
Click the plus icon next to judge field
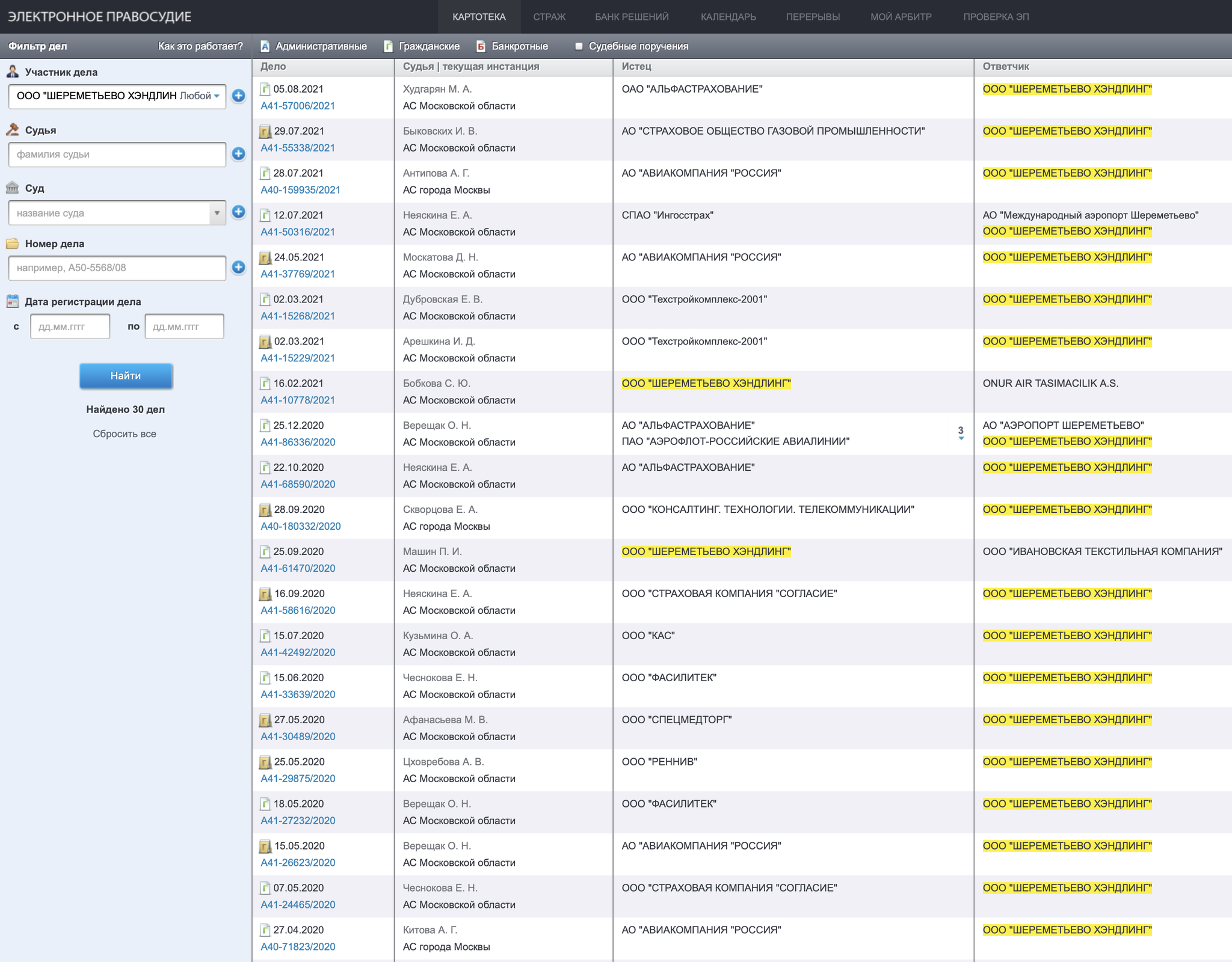[x=238, y=154]
